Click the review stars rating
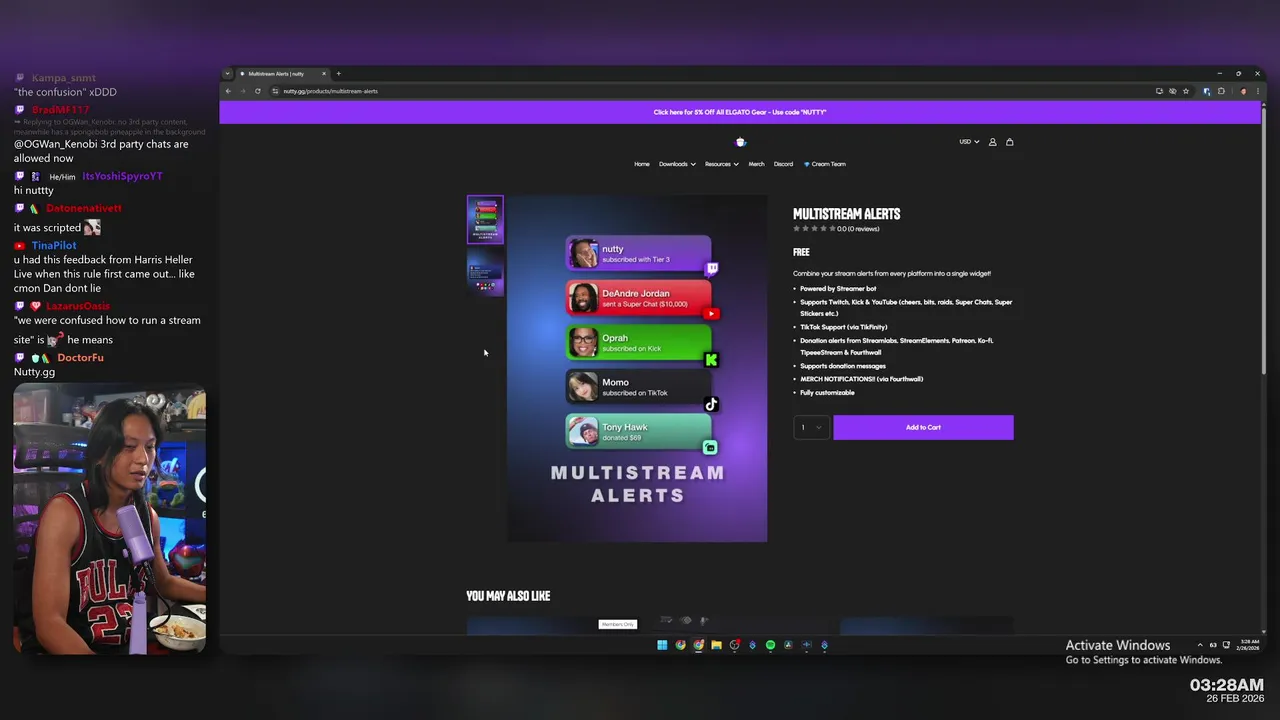 [x=814, y=229]
